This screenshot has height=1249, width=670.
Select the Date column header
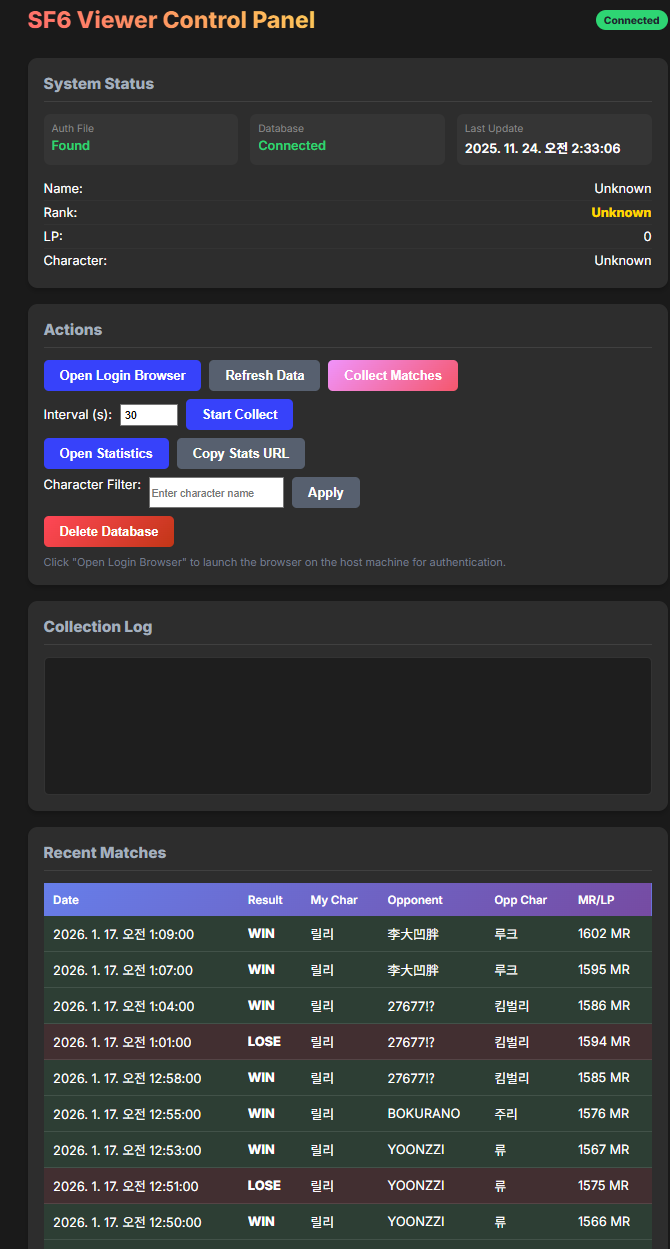66,900
